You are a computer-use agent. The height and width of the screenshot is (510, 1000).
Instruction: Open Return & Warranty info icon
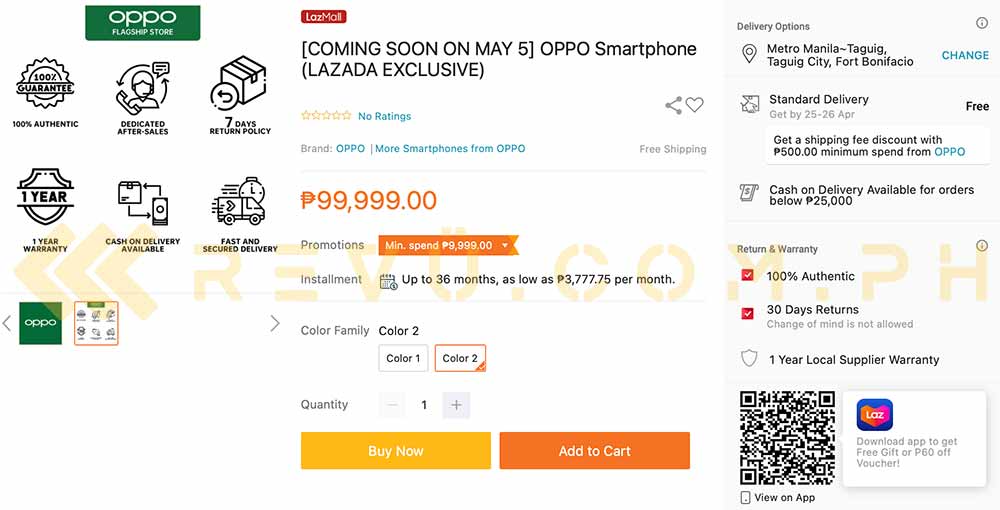982,245
